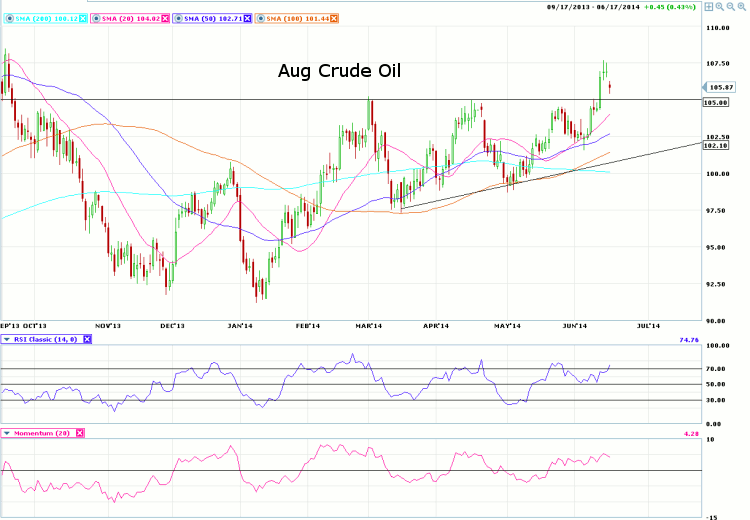Viewport: 750px width, 520px height.
Task: Close the Momentum (20) panel with its X
Action: [x=80, y=432]
